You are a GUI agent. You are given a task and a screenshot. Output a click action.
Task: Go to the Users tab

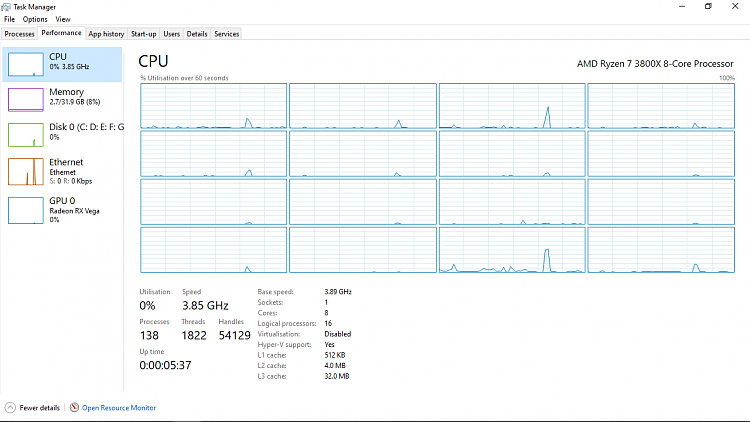pyautogui.click(x=171, y=34)
